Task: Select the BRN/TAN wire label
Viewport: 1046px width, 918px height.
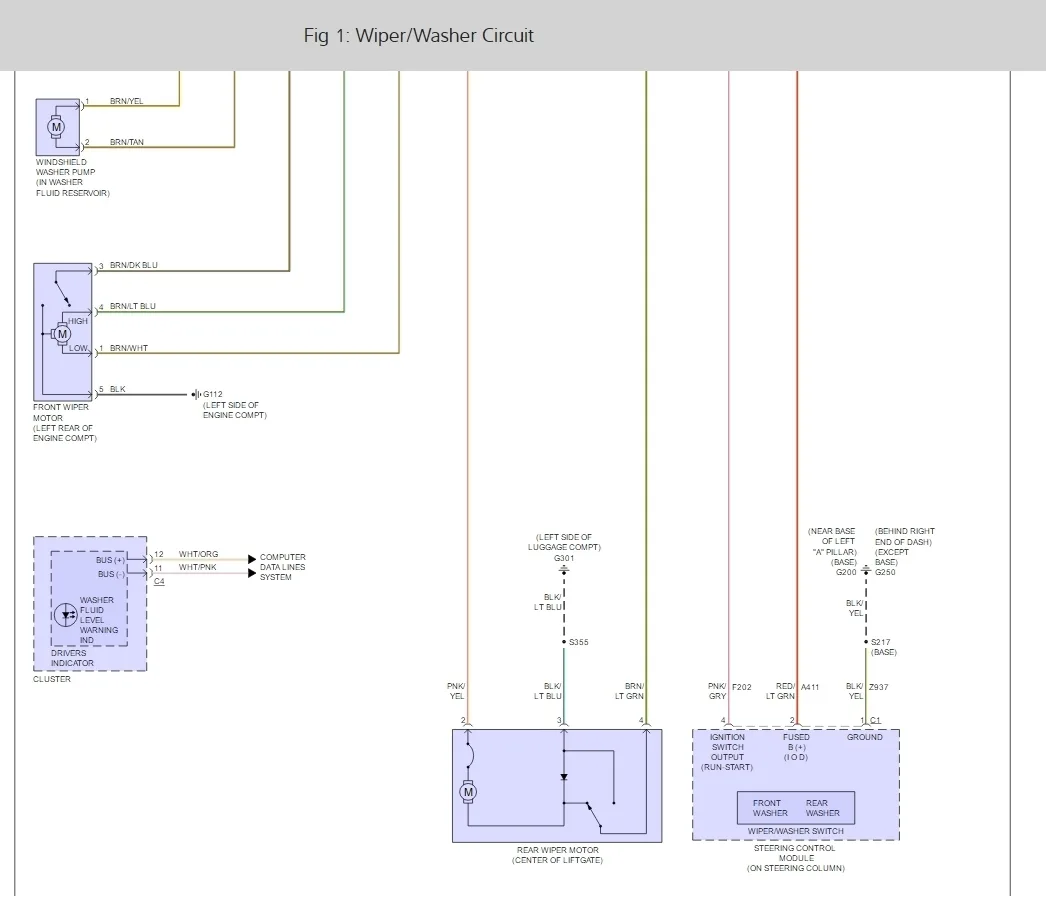Action: (x=127, y=142)
